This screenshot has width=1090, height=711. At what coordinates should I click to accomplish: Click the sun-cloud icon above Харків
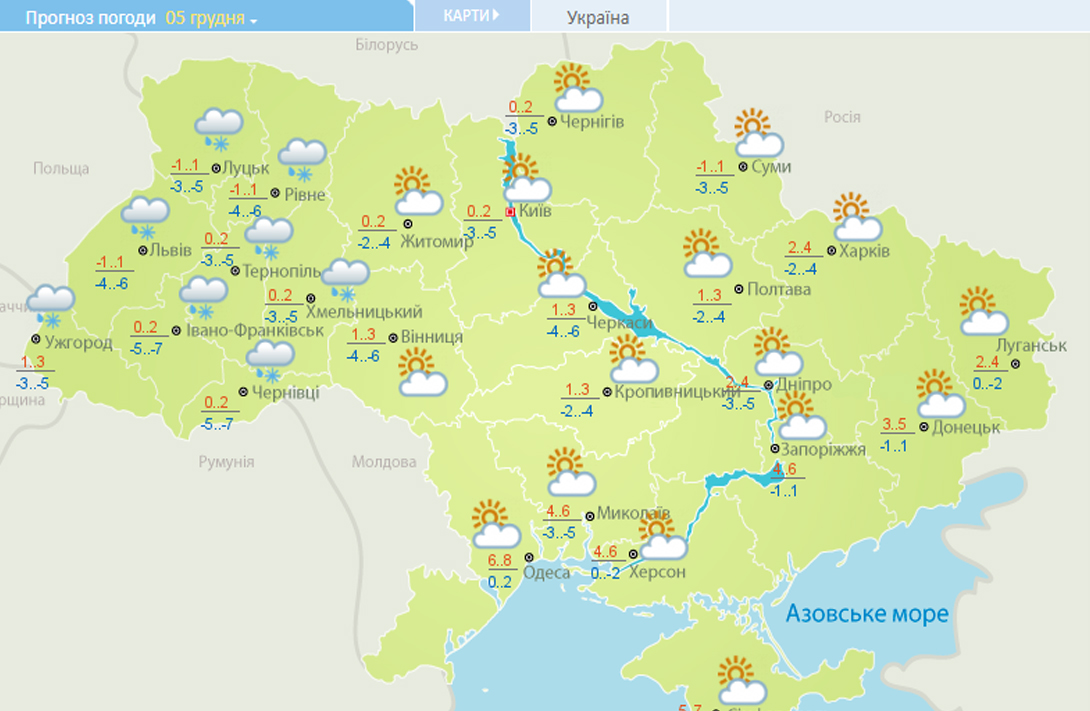(x=857, y=217)
